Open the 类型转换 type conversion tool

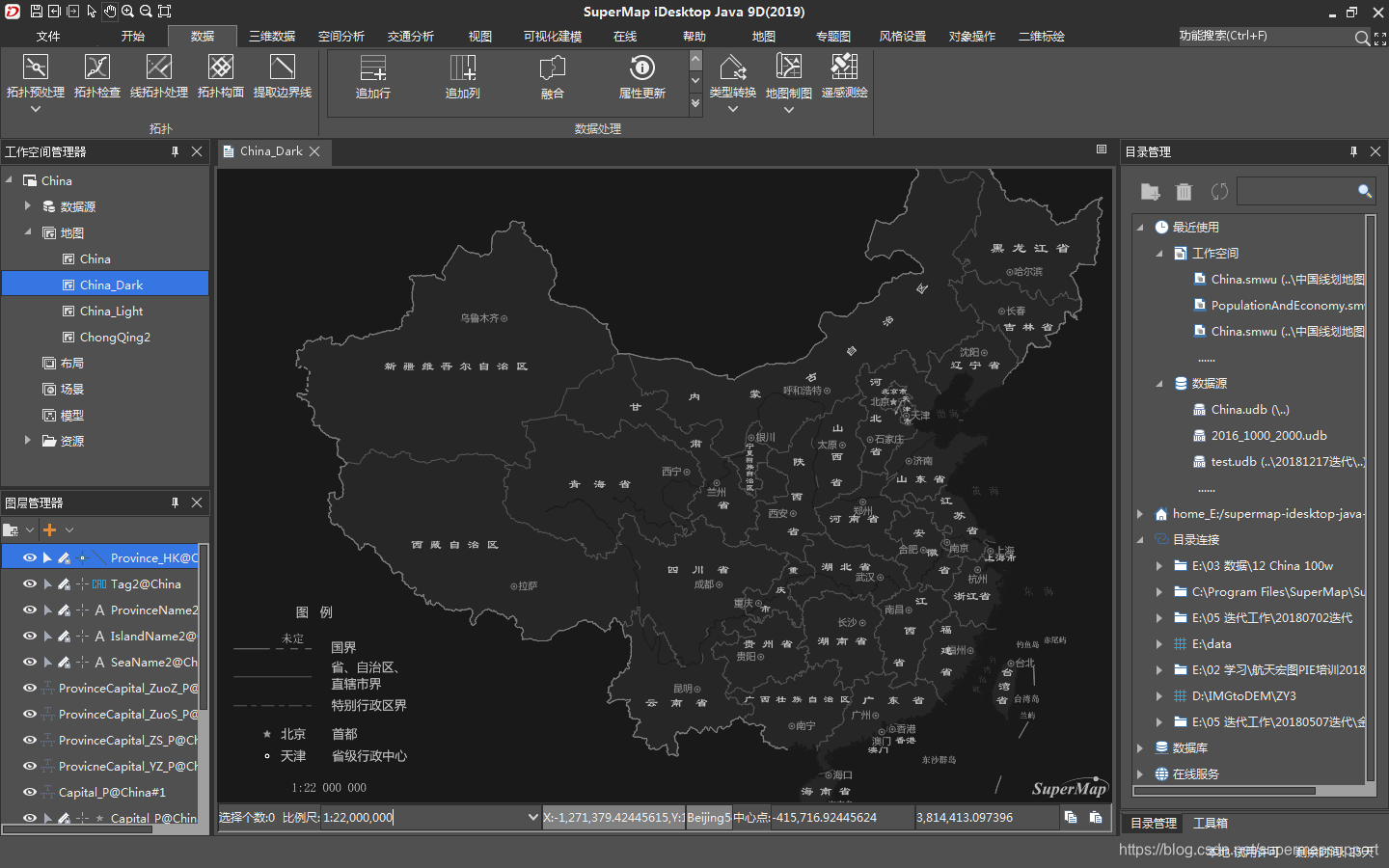(x=733, y=77)
